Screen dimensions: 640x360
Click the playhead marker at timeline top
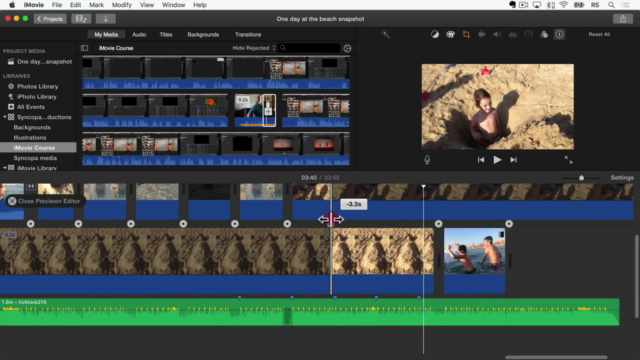[x=424, y=186]
